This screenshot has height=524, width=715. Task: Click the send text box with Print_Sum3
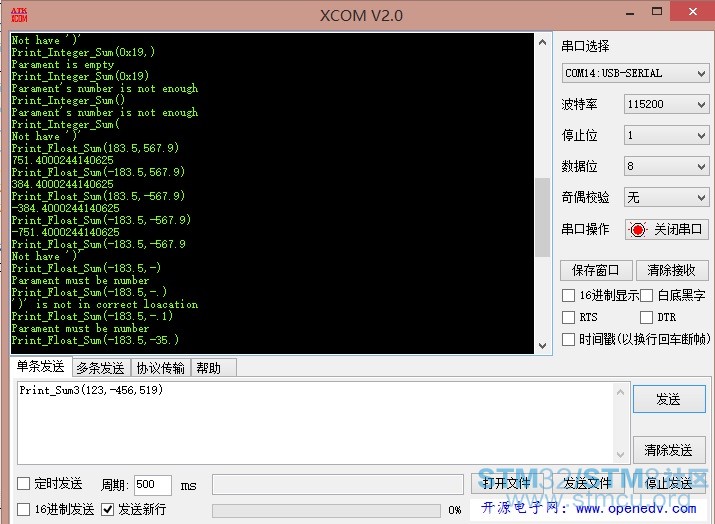tap(316, 423)
